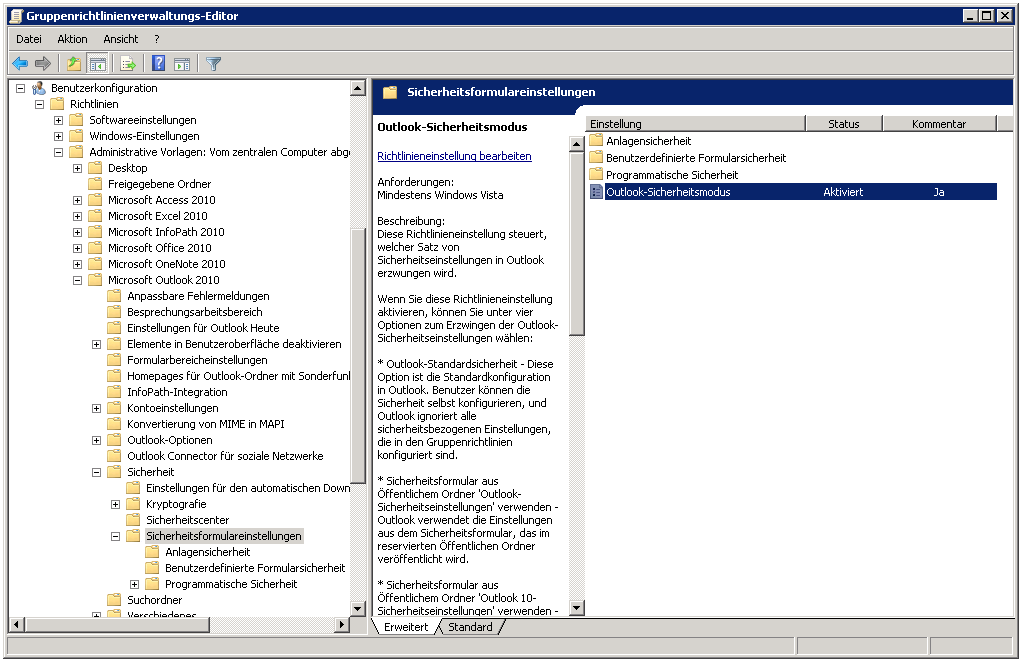The image size is (1021, 661).
Task: Open help with the question mark toolbar icon
Action: pyautogui.click(x=158, y=63)
